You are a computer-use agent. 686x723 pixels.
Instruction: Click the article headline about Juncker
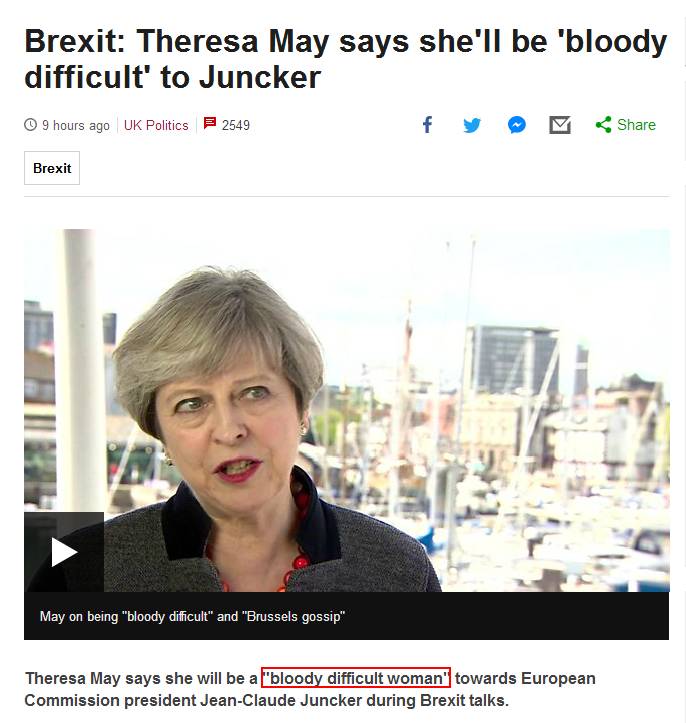point(345,59)
